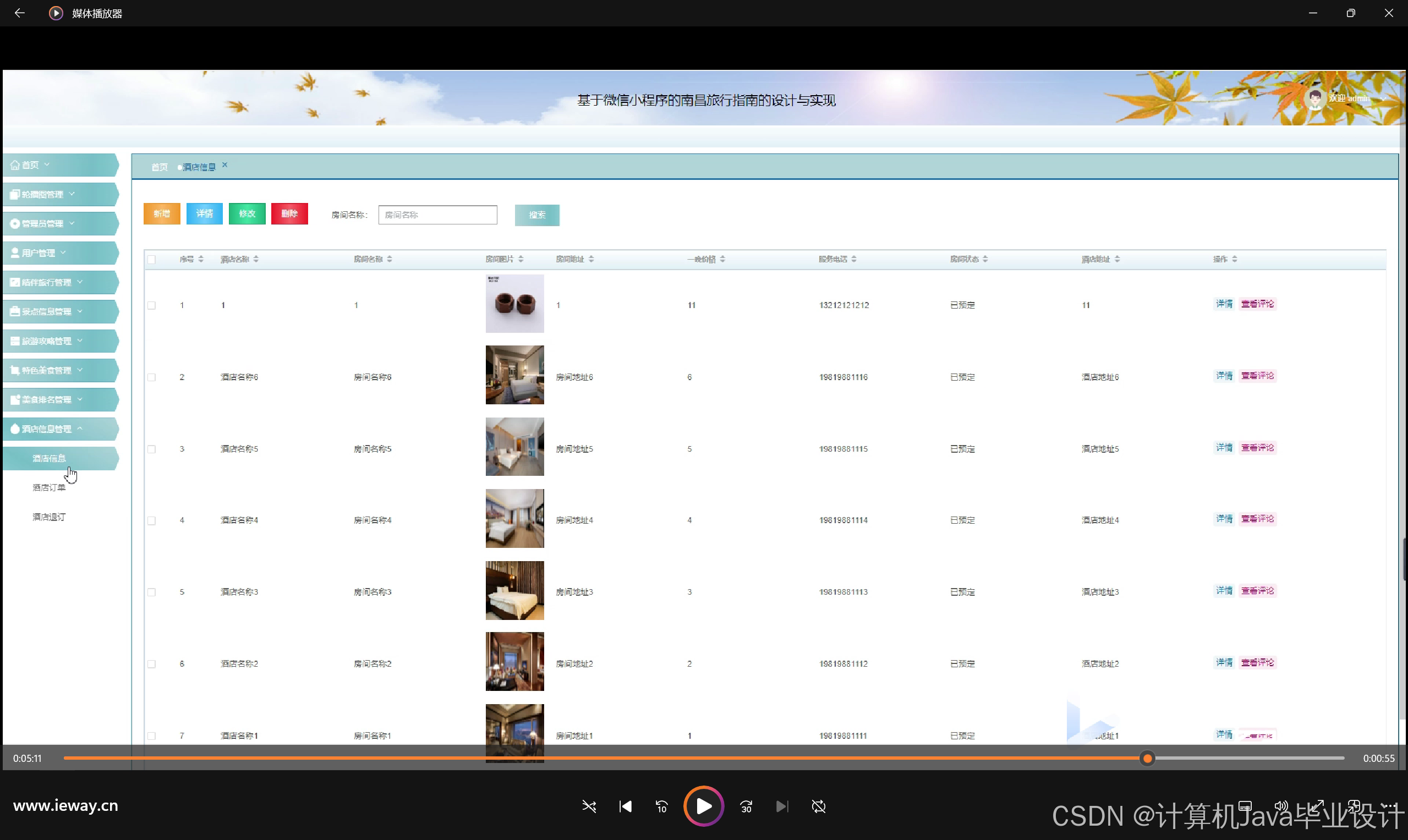Image resolution: width=1408 pixels, height=840 pixels.
Task: Sort the table by 服务电话 column
Action: point(854,259)
